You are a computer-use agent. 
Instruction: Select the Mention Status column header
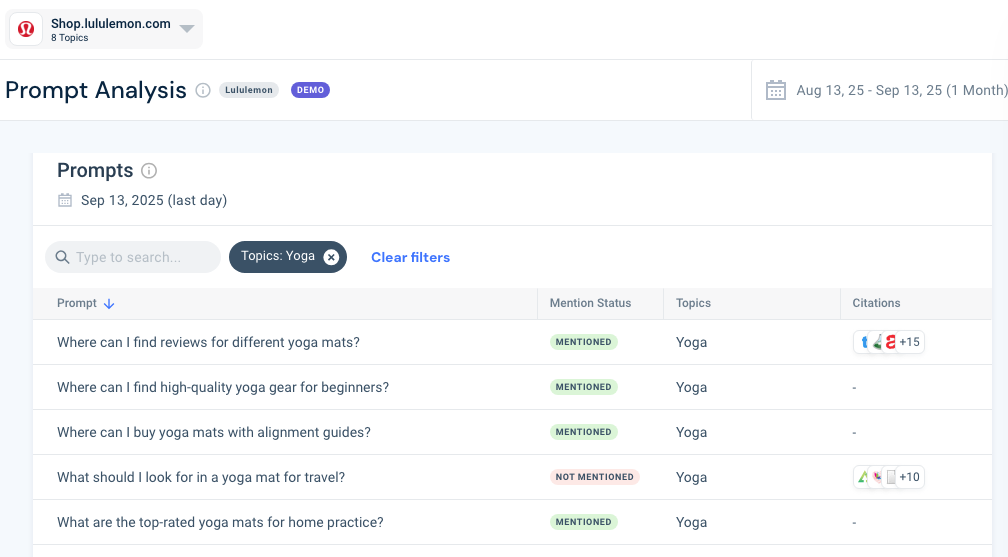[x=590, y=303]
